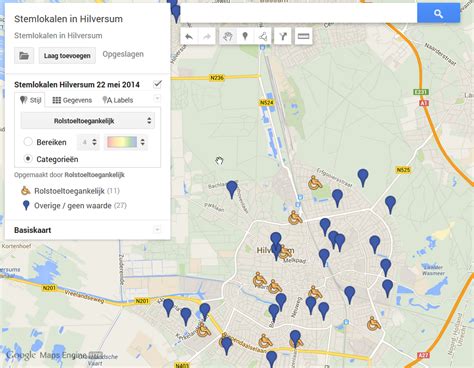Click the undo arrow in the map toolbar

click(189, 36)
